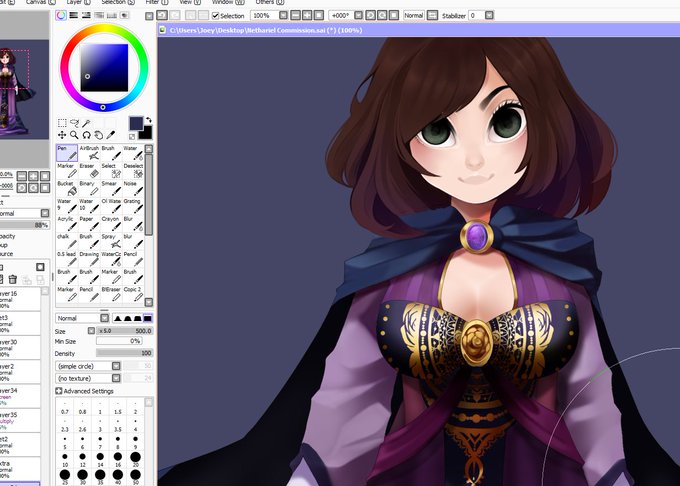Image resolution: width=680 pixels, height=486 pixels.
Task: Select the hand pan tool
Action: (98, 135)
